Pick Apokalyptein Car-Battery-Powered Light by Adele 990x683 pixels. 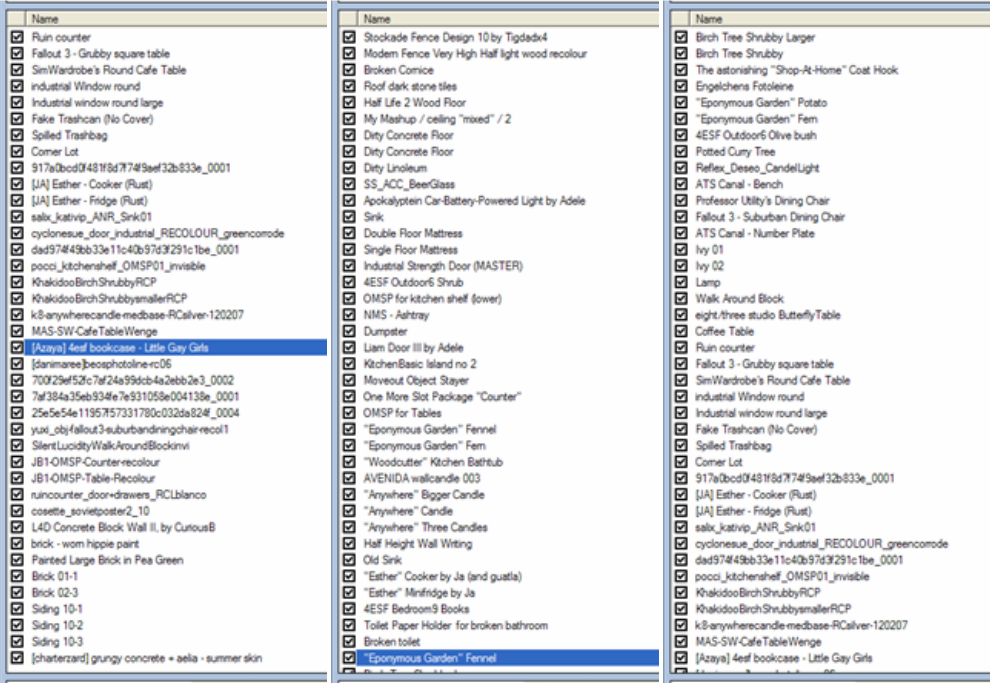pos(475,201)
